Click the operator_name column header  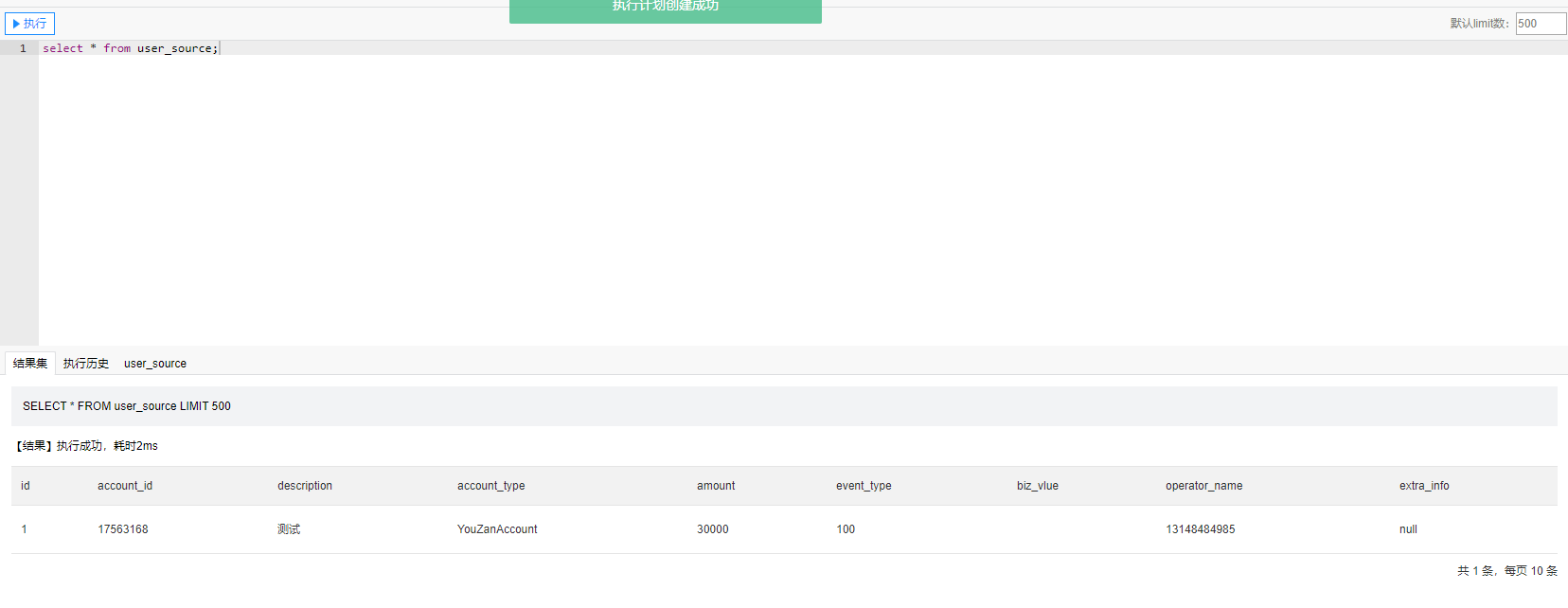(x=1204, y=486)
